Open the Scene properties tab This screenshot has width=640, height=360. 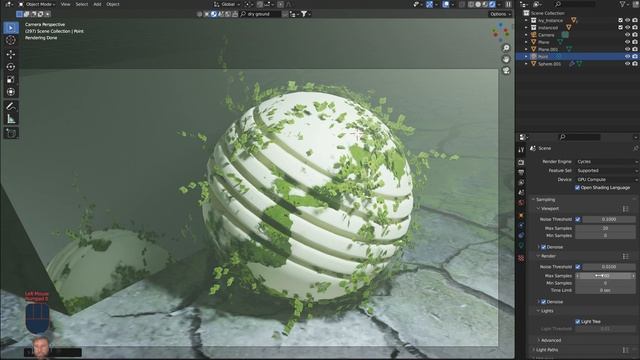[521, 192]
